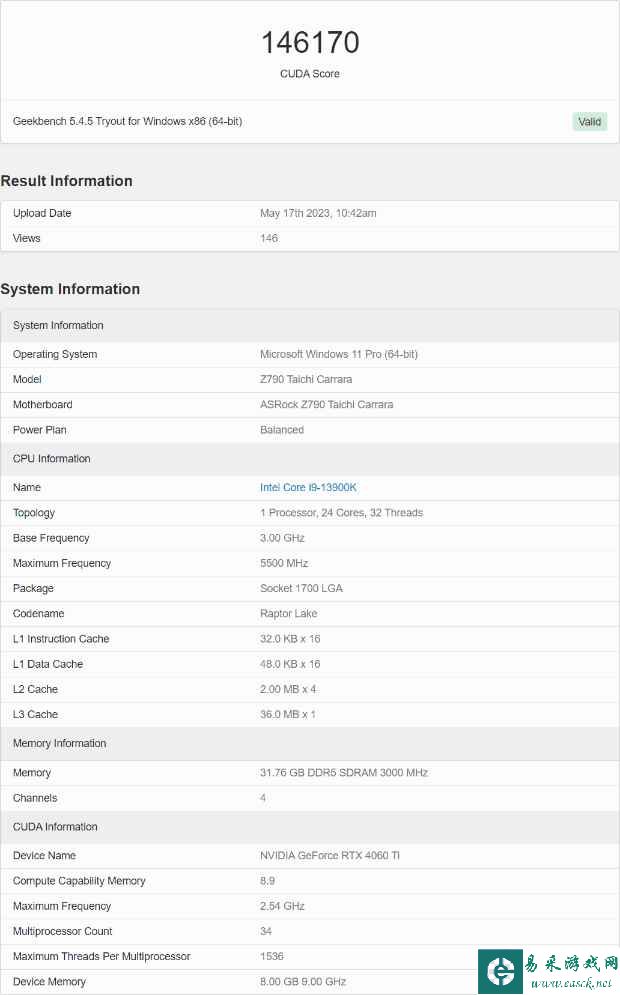Select ASRock Z790 Taichi Carrara motherboard value
Image resolution: width=620 pixels, height=995 pixels.
[326, 404]
